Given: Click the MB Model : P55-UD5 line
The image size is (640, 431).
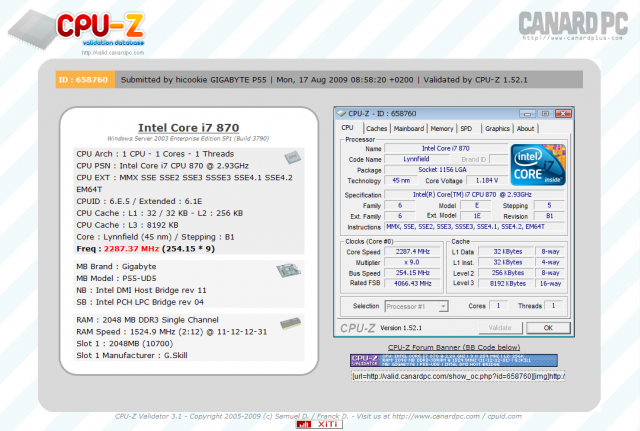Looking at the screenshot, I should (116, 278).
